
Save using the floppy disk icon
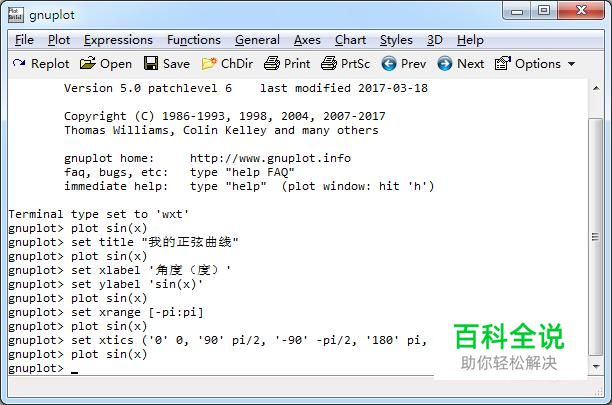click(x=151, y=63)
